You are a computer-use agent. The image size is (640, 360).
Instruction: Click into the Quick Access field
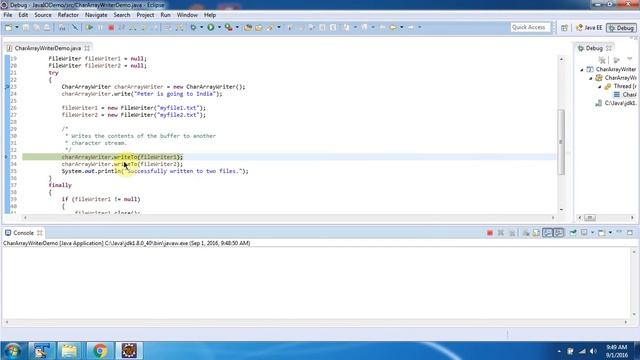530,27
